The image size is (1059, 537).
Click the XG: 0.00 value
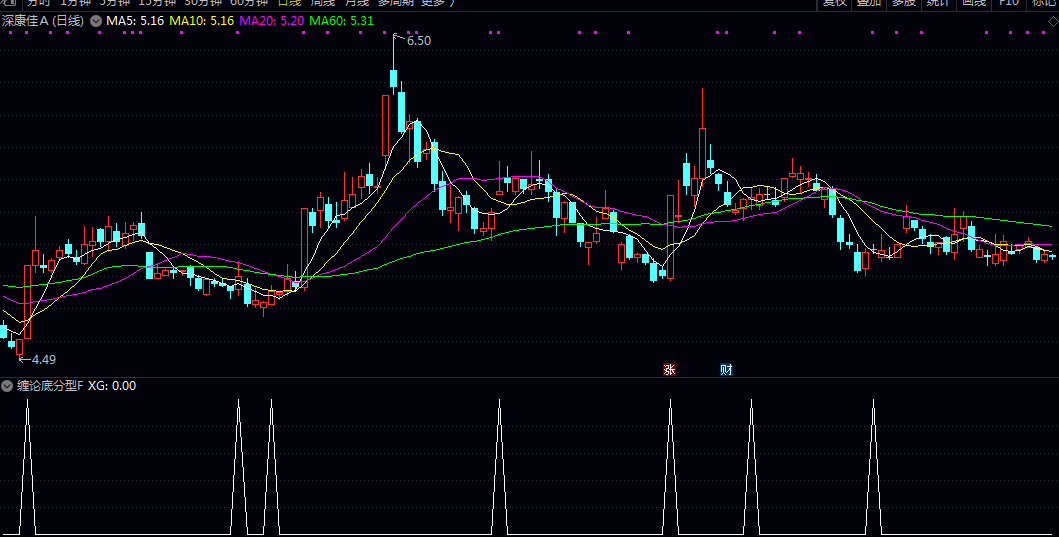112,386
